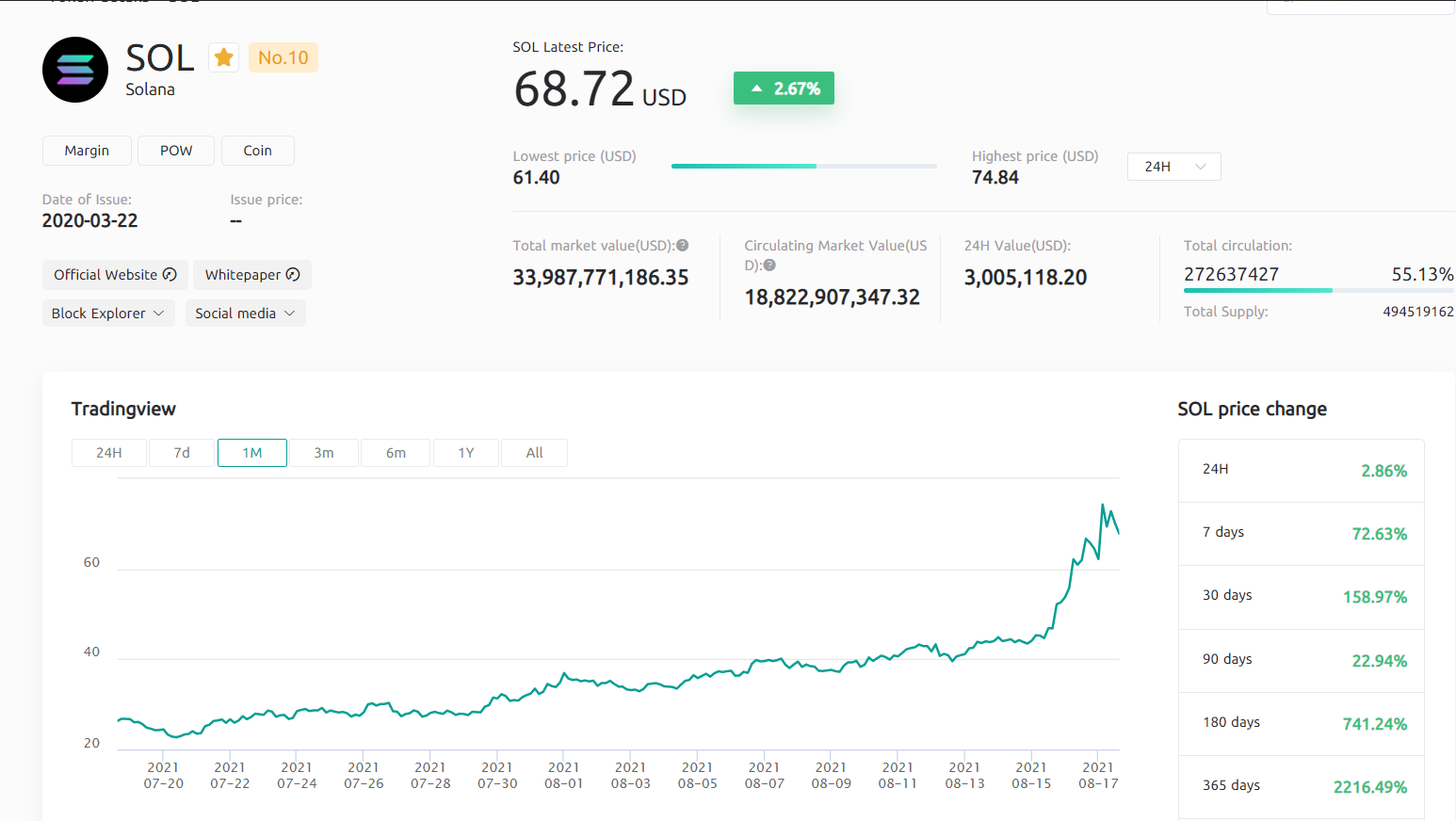The height and width of the screenshot is (821, 1456).
Task: Toggle the favorite star for SOL
Action: pyautogui.click(x=224, y=57)
